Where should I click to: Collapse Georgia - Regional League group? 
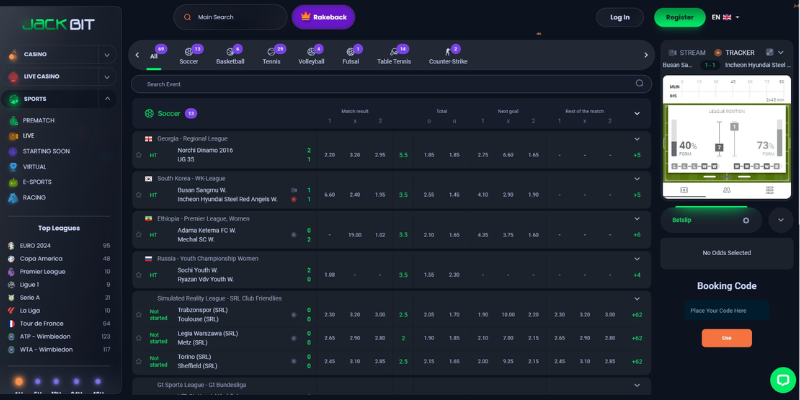tap(637, 139)
